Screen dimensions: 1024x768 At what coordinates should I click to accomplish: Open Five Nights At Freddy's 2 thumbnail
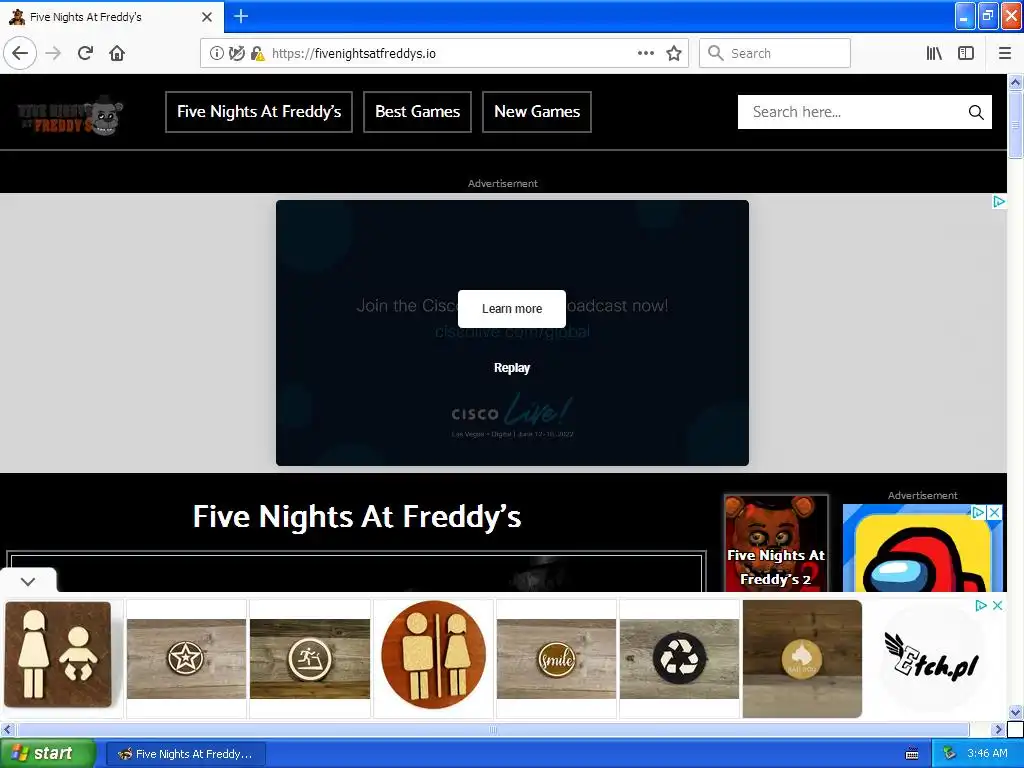[x=776, y=543]
